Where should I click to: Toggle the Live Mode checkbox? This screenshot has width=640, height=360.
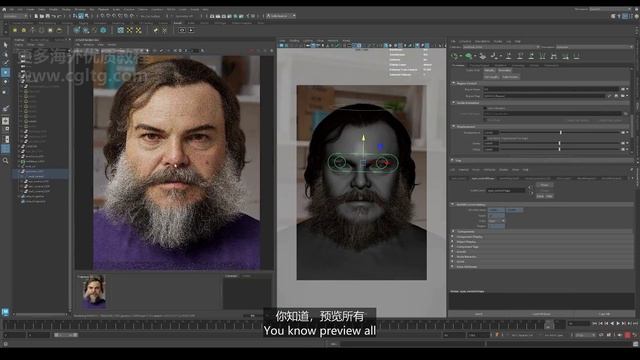point(485,120)
